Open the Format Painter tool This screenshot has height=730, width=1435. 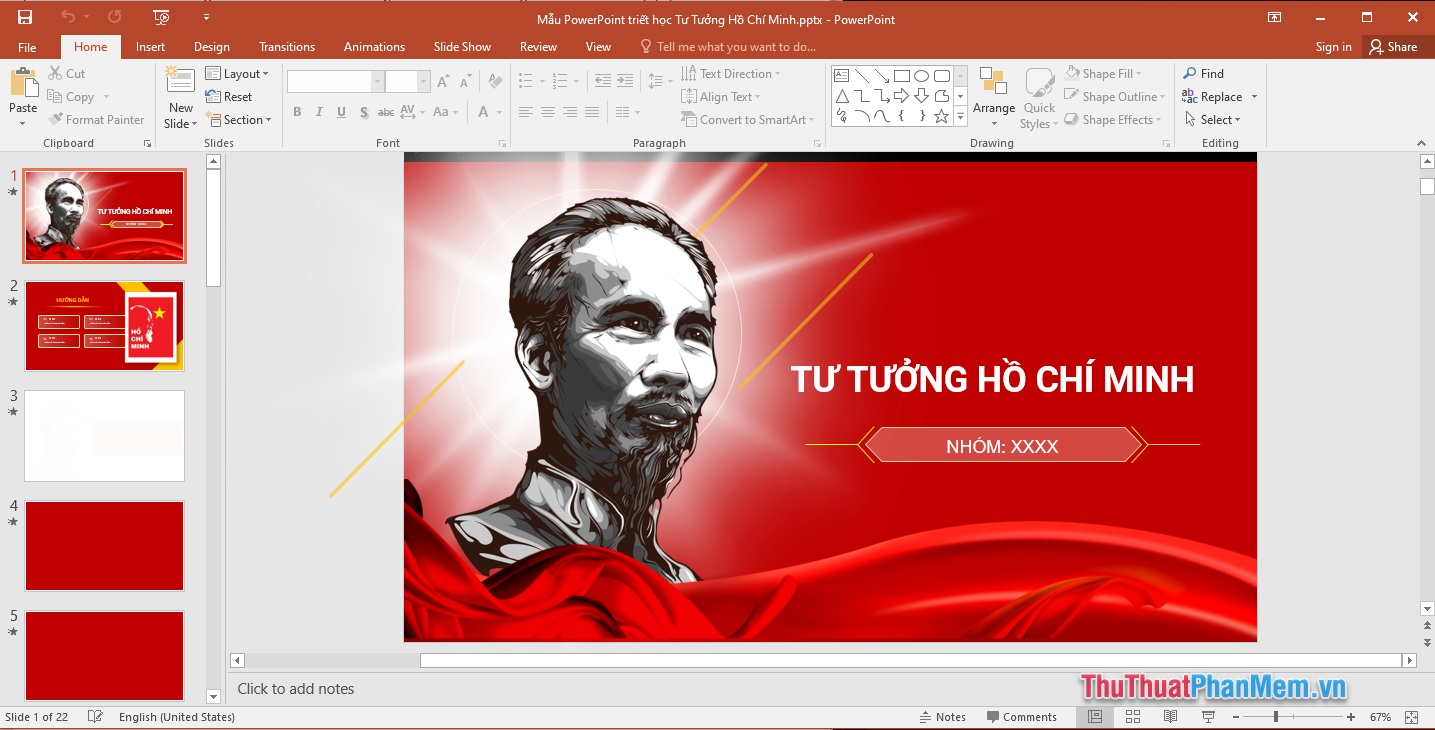pos(97,119)
